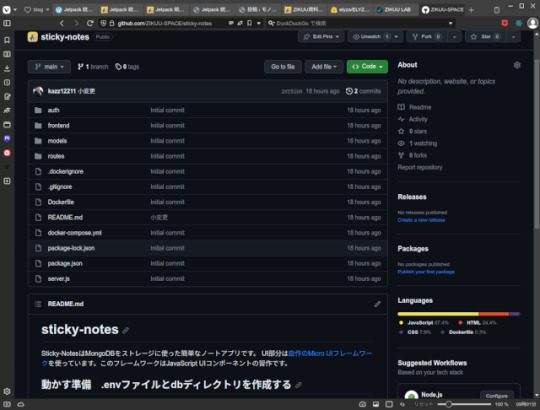540x410 pixels.
Task: Switch to the ZIKUU資料 tab
Action: click(x=305, y=10)
